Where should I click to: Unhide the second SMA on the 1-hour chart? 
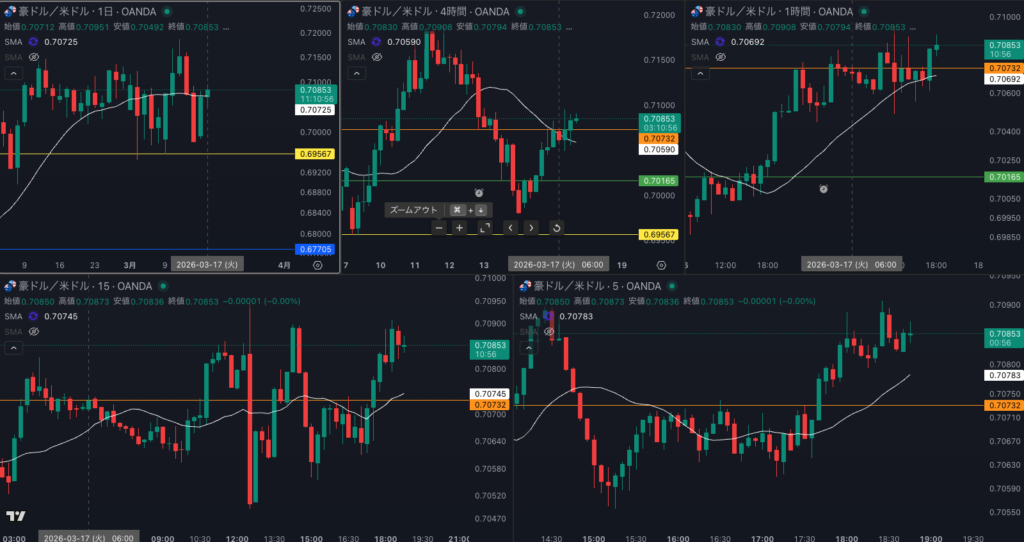720,58
